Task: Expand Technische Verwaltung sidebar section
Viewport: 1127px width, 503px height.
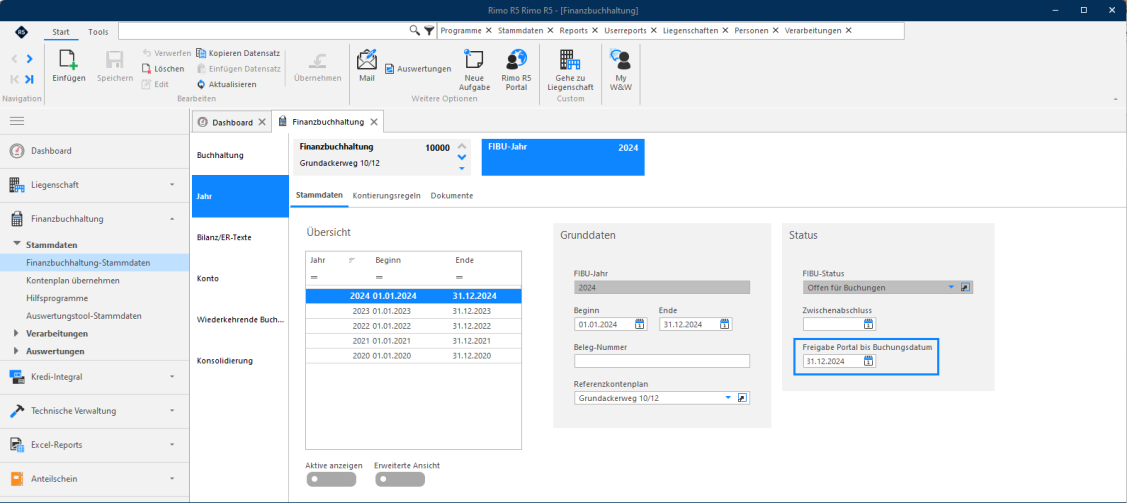Action: (x=172, y=410)
